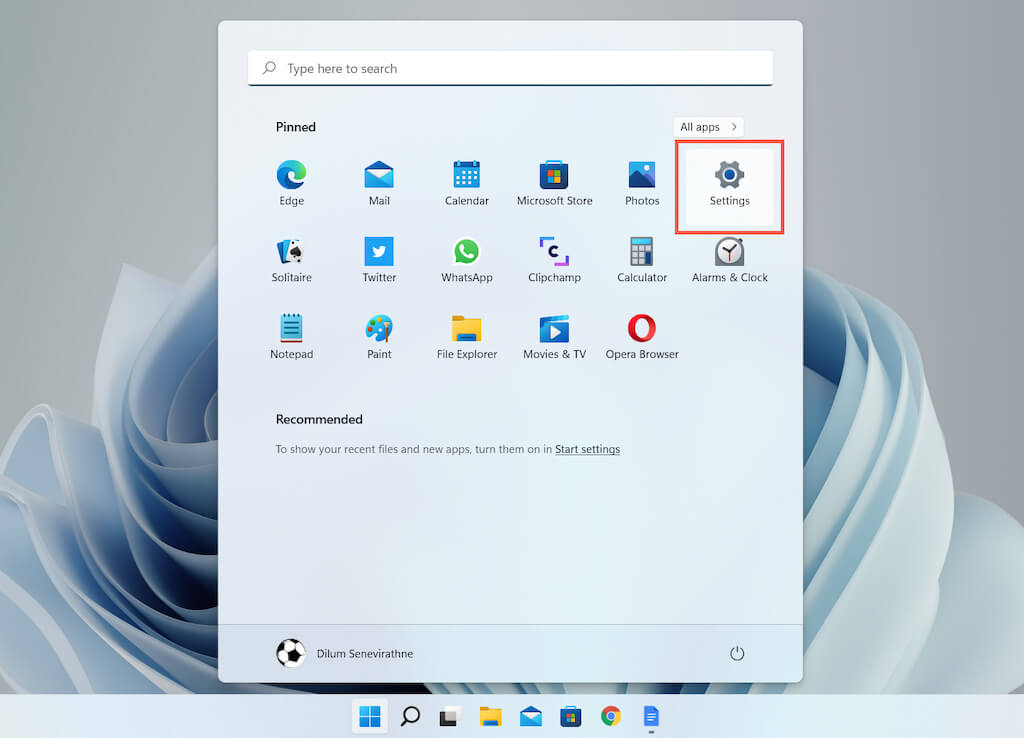Launch WhatsApp from the Start menu

coord(466,260)
